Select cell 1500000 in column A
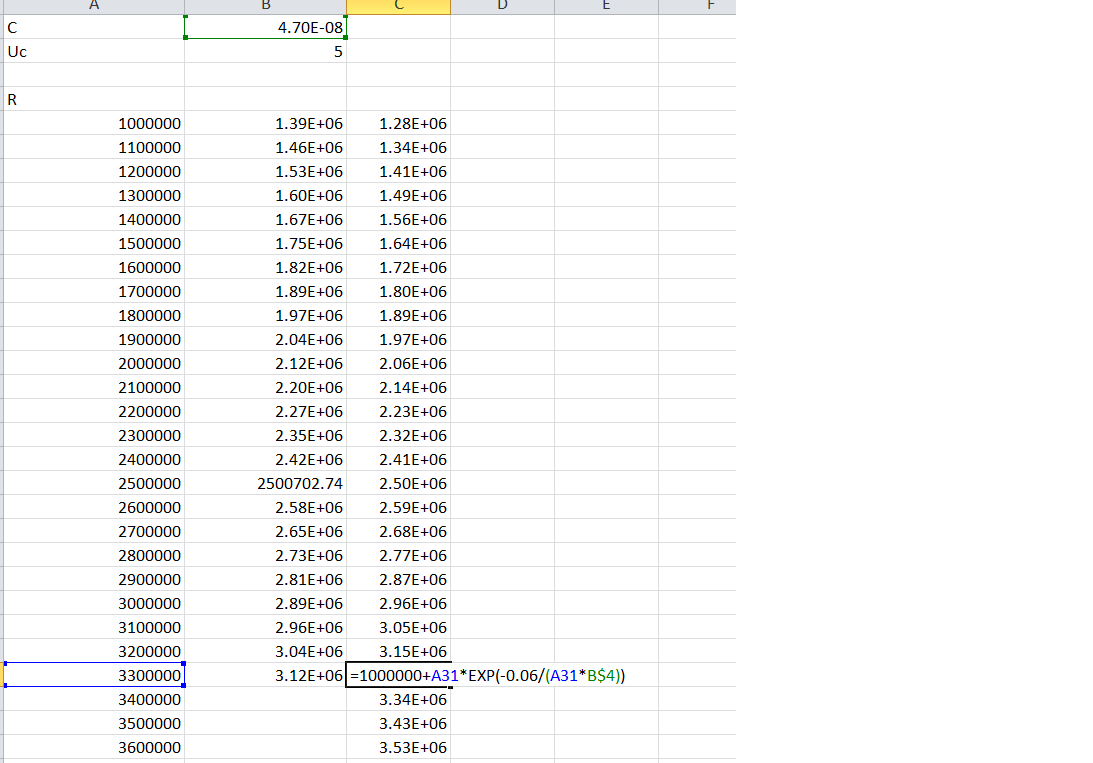Screen dimensions: 1093x763 pyautogui.click(x=94, y=243)
